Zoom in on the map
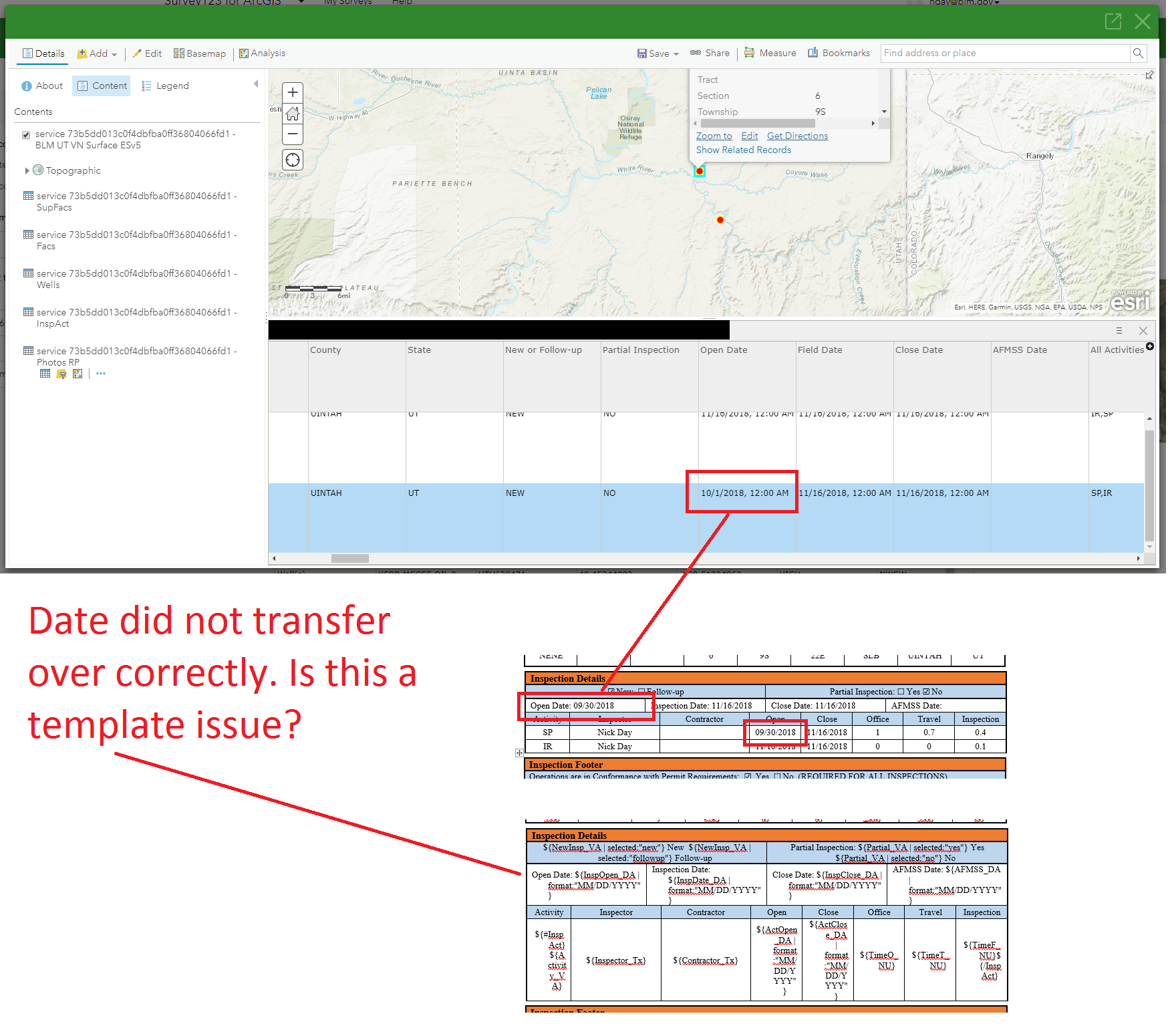Screen dimensions: 1172x1036 click(x=293, y=92)
